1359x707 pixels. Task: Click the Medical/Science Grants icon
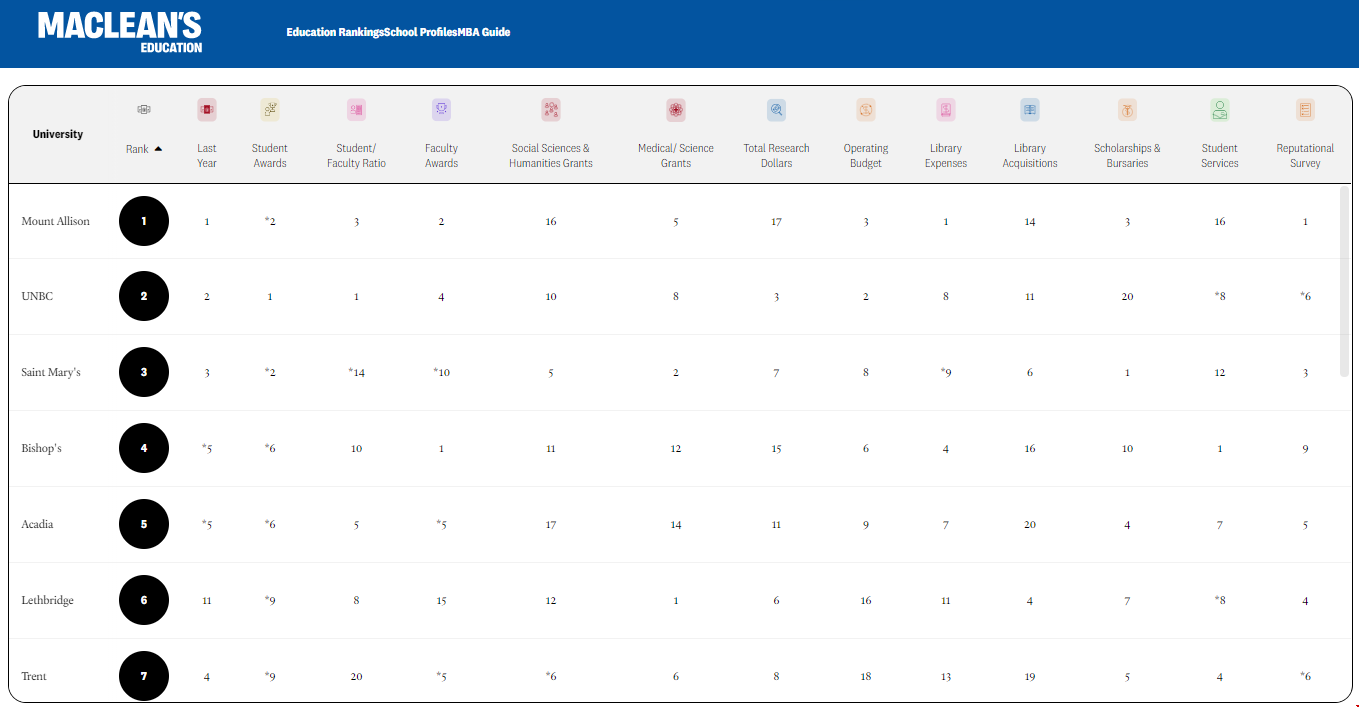(x=676, y=110)
